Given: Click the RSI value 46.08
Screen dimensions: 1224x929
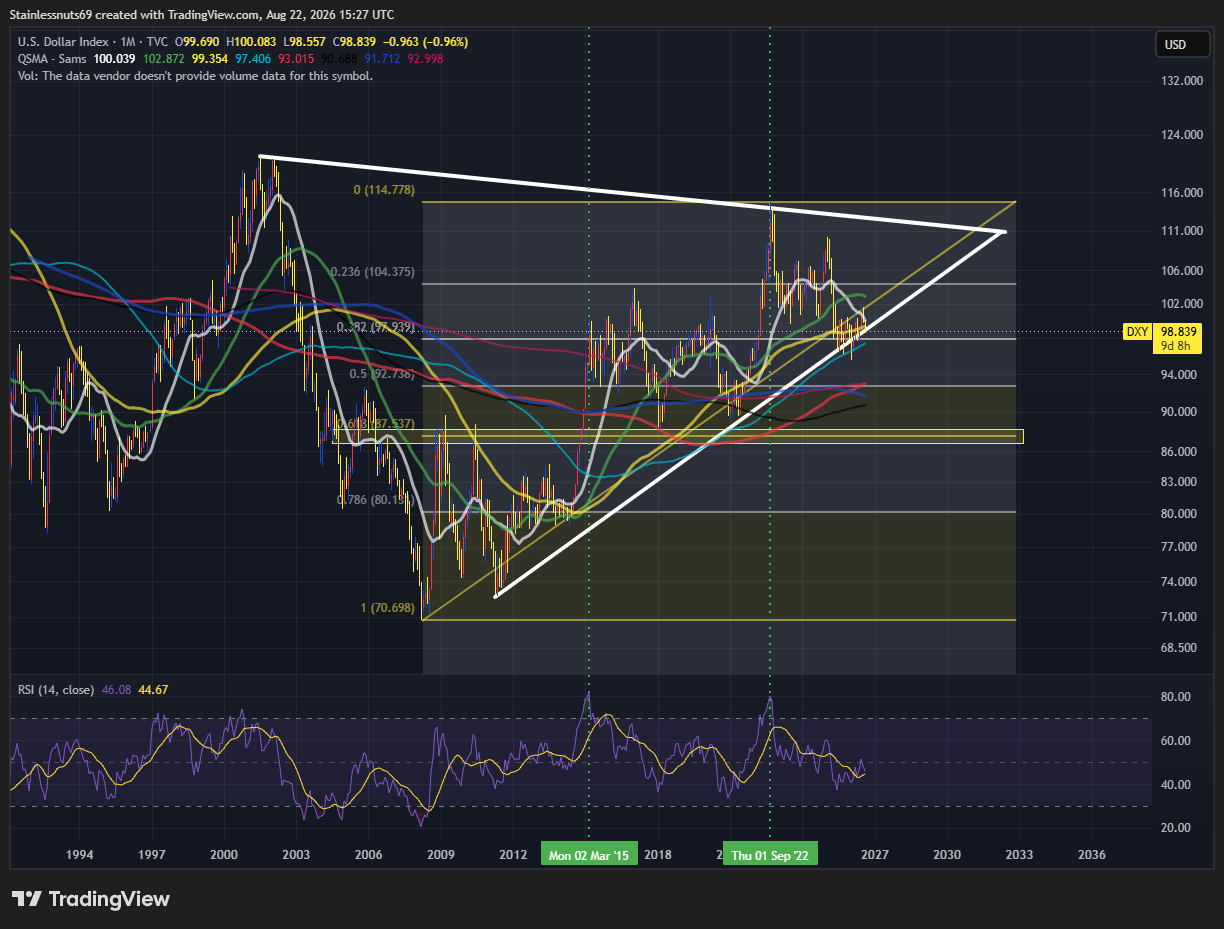Looking at the screenshot, I should point(116,689).
